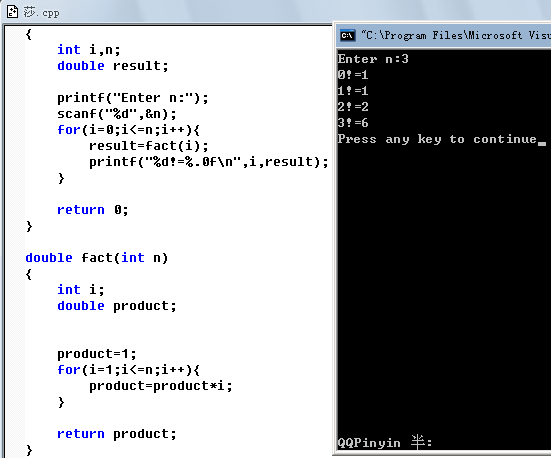Click the for(i=0;i<=n;i++){ loop line

(129, 130)
